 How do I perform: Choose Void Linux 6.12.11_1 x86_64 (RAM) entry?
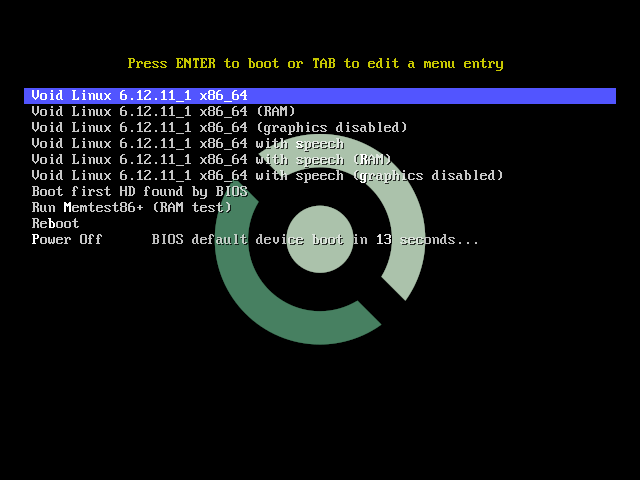[163, 111]
